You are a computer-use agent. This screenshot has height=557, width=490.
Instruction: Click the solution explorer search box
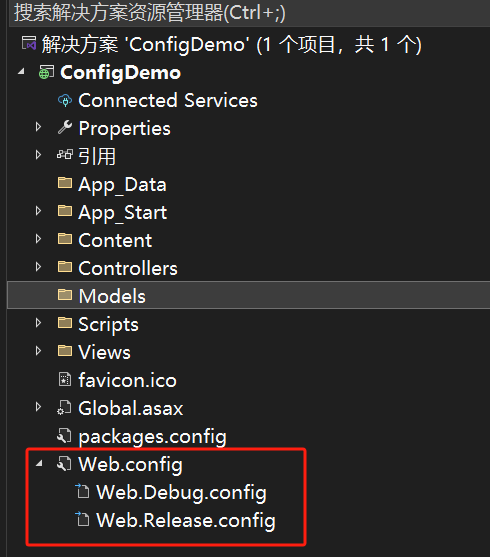click(249, 13)
